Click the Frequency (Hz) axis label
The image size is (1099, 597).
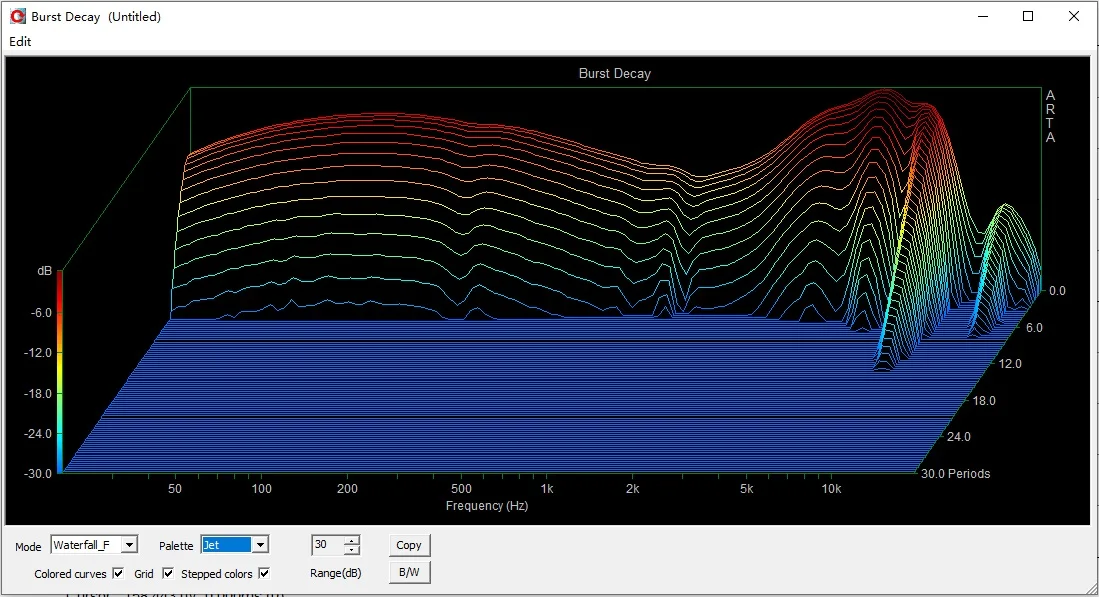click(x=486, y=506)
